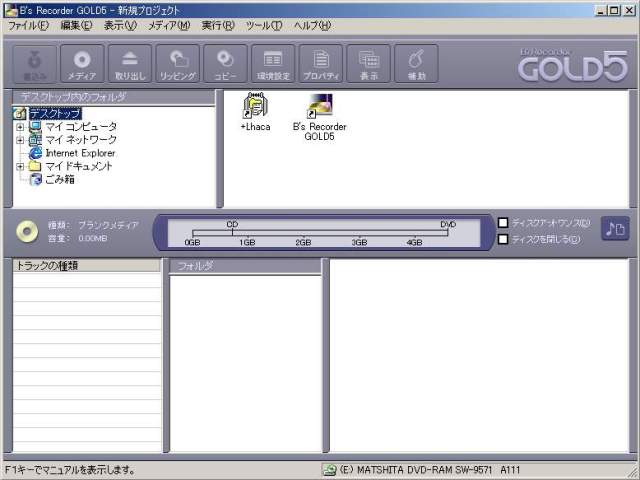Select デスクトップ root in folder tree
The image size is (640, 480).
click(x=55, y=113)
